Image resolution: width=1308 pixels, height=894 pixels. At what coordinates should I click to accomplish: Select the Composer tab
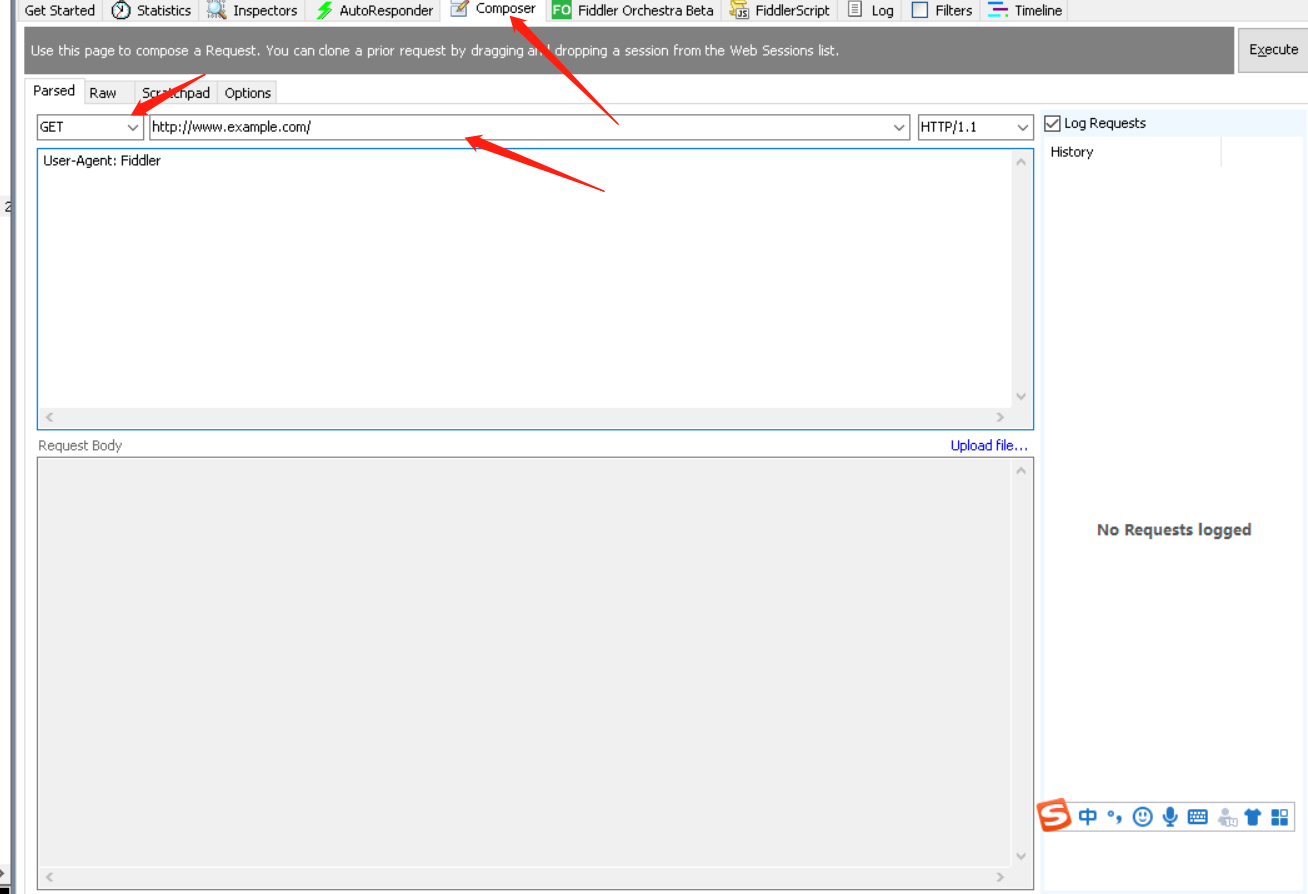494,9
